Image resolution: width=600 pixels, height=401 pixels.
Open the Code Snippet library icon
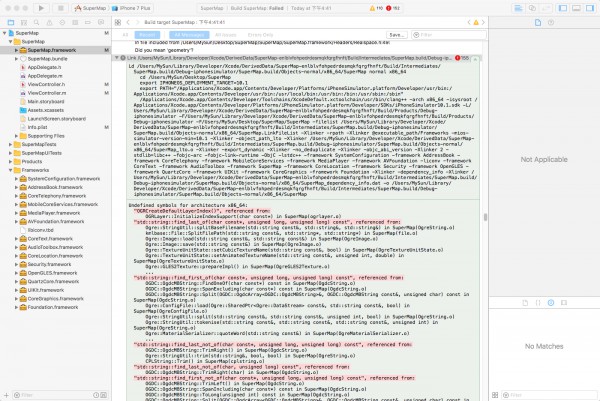538,303
